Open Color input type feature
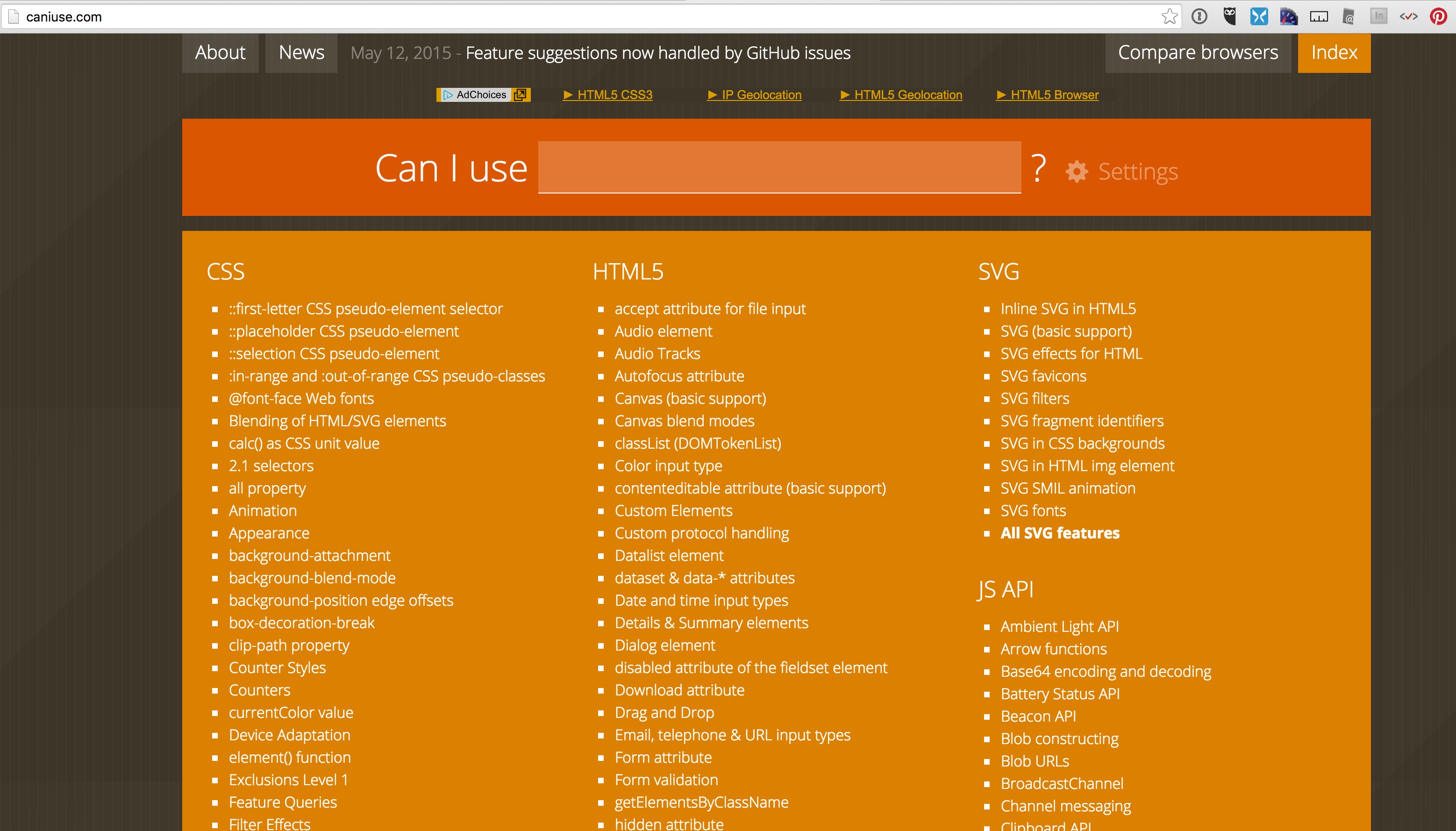 (x=669, y=466)
